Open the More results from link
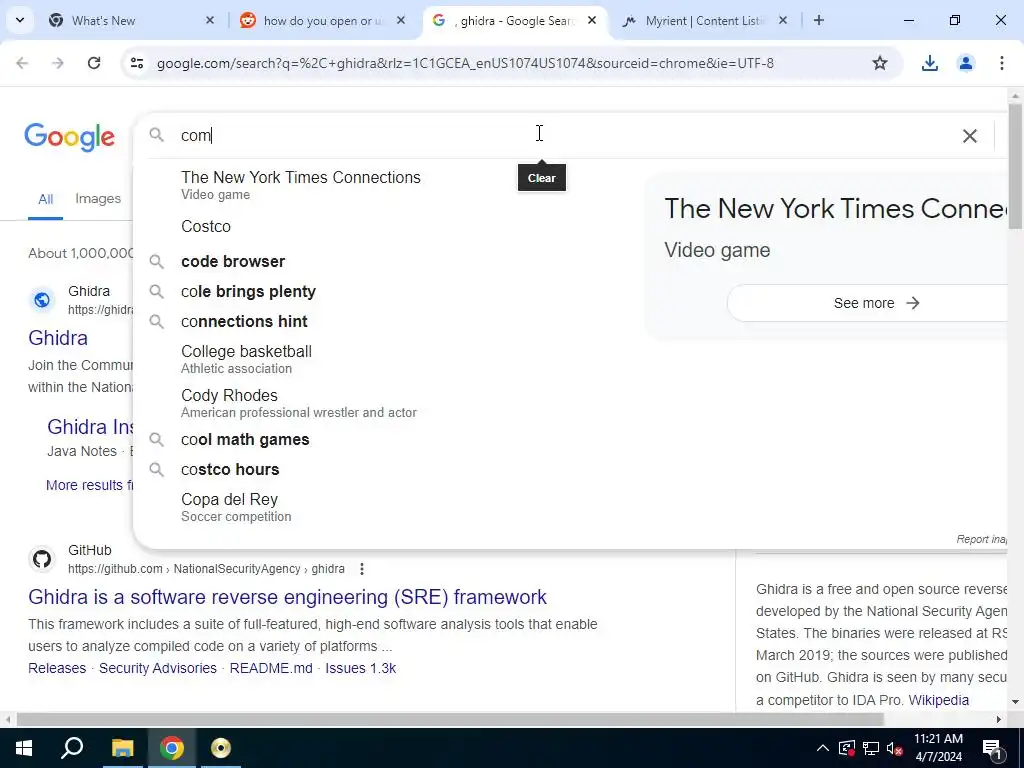The height and width of the screenshot is (768, 1024). (x=89, y=485)
